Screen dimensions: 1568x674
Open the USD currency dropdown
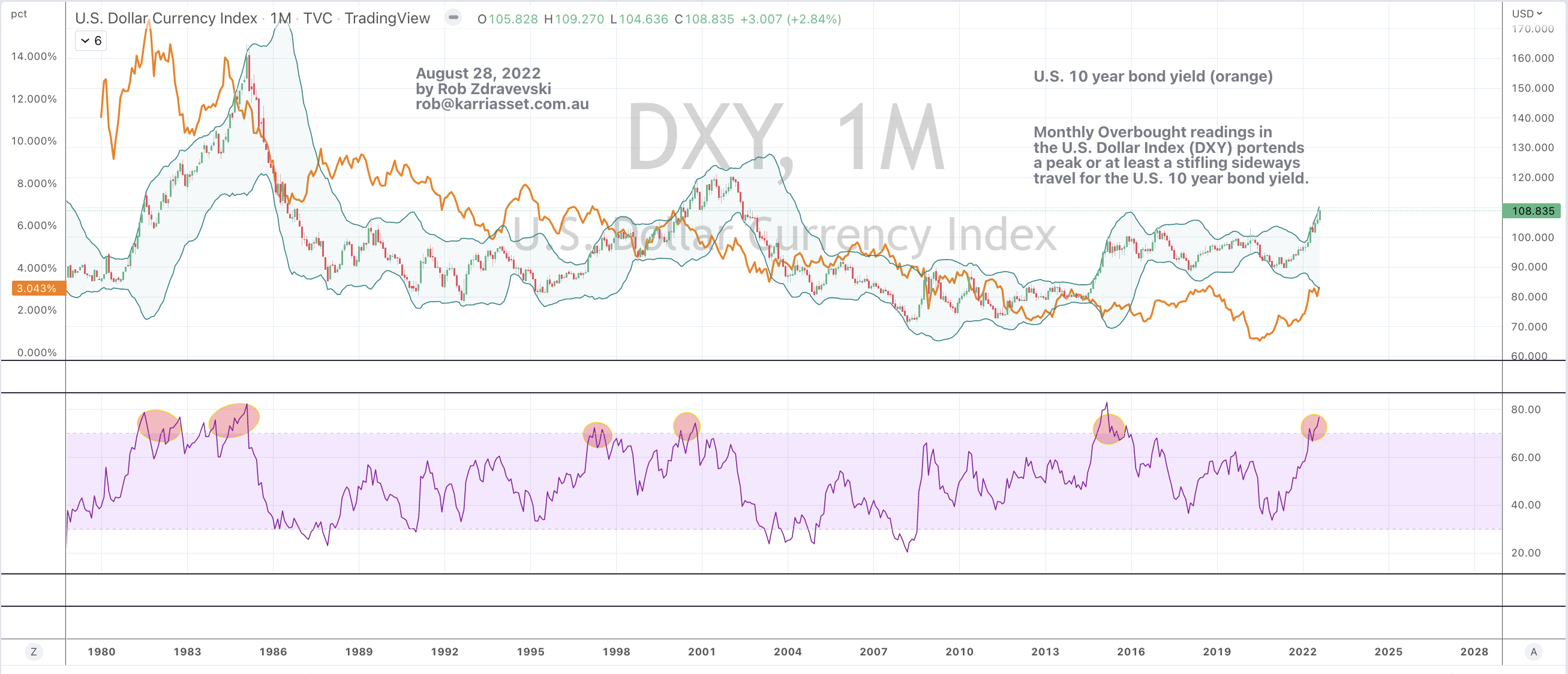click(1527, 13)
